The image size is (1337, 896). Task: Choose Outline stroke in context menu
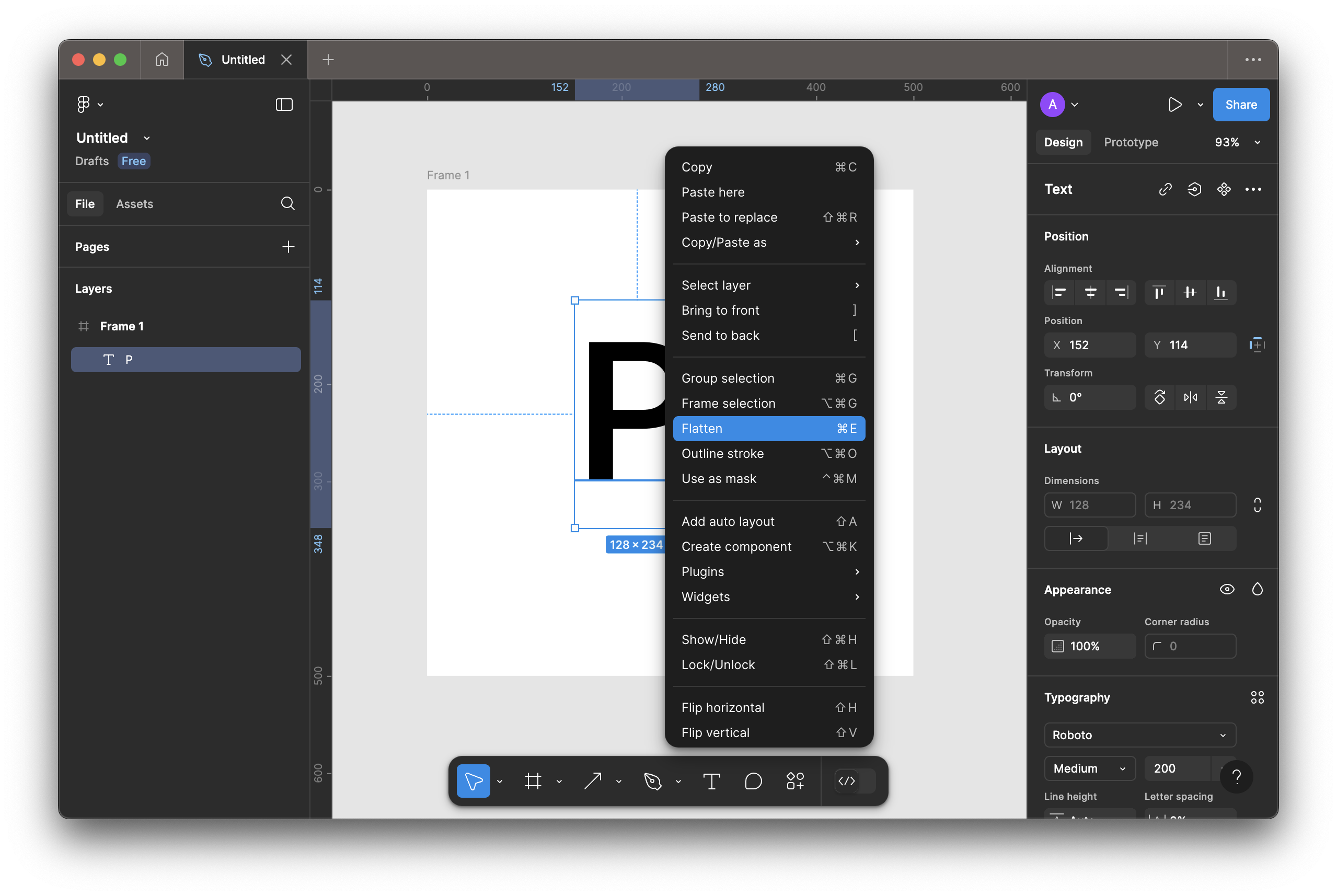pos(769,454)
